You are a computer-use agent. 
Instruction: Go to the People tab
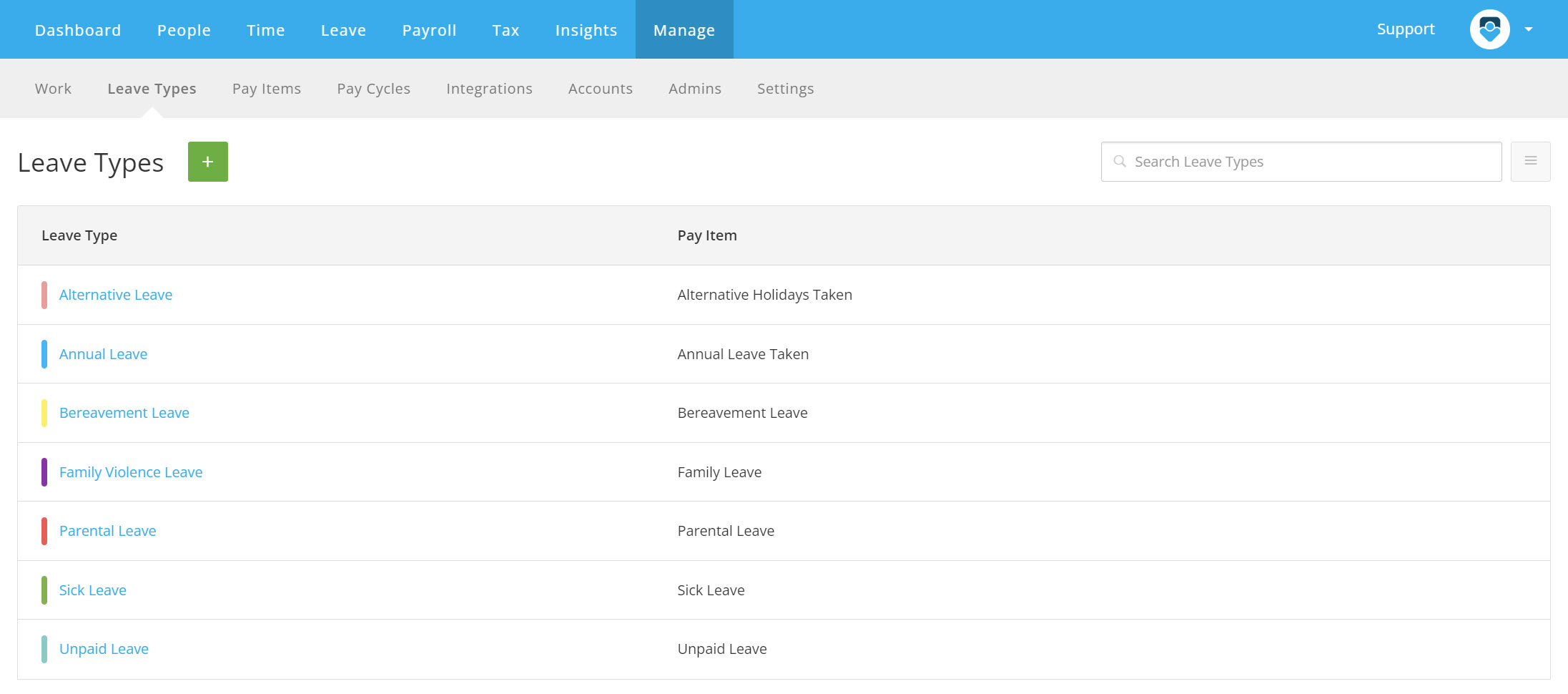coord(184,30)
